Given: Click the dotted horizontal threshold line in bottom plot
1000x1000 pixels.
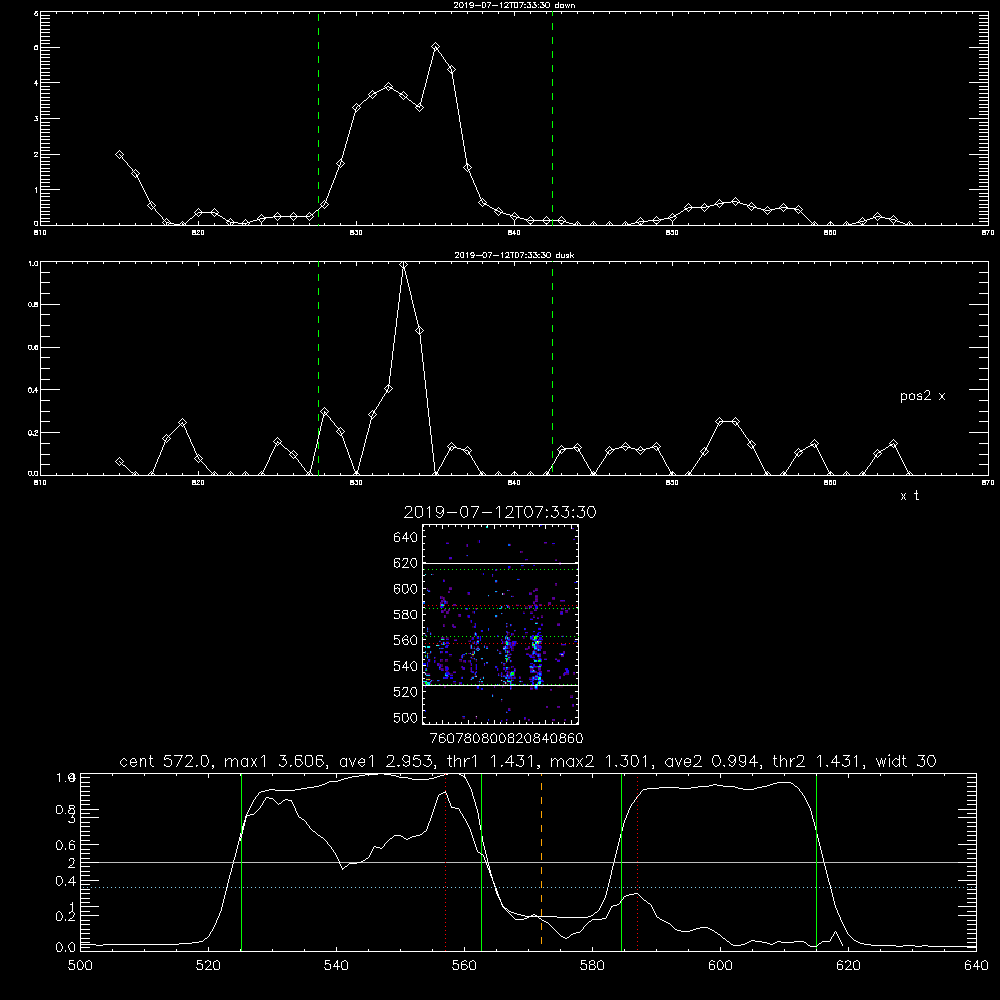Looking at the screenshot, I should (x=528, y=887).
